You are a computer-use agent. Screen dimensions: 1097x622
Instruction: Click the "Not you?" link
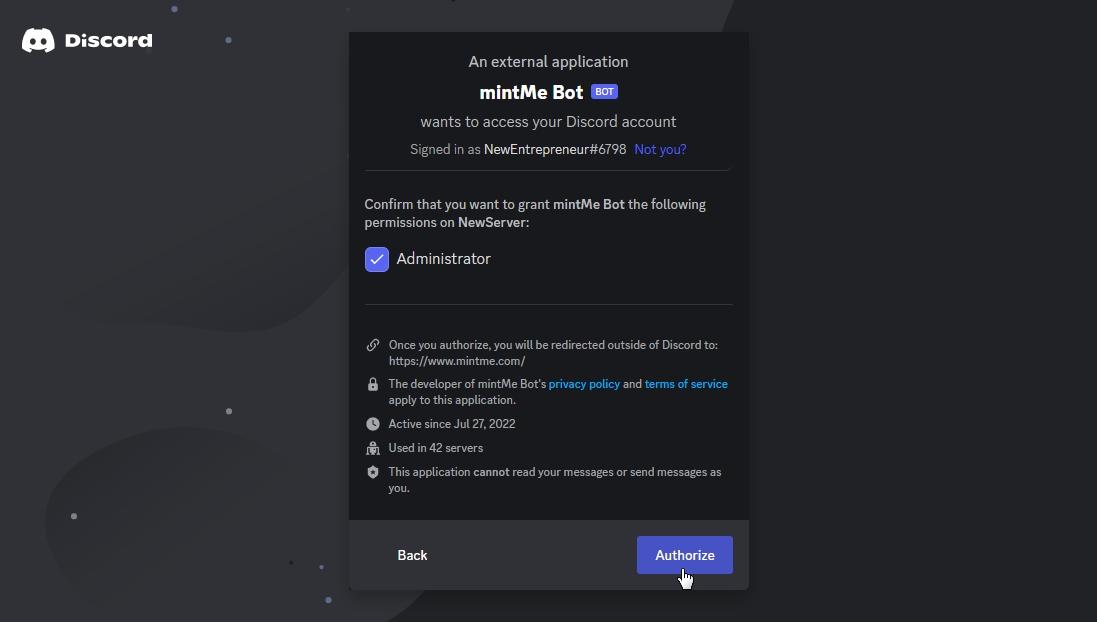[660, 149]
